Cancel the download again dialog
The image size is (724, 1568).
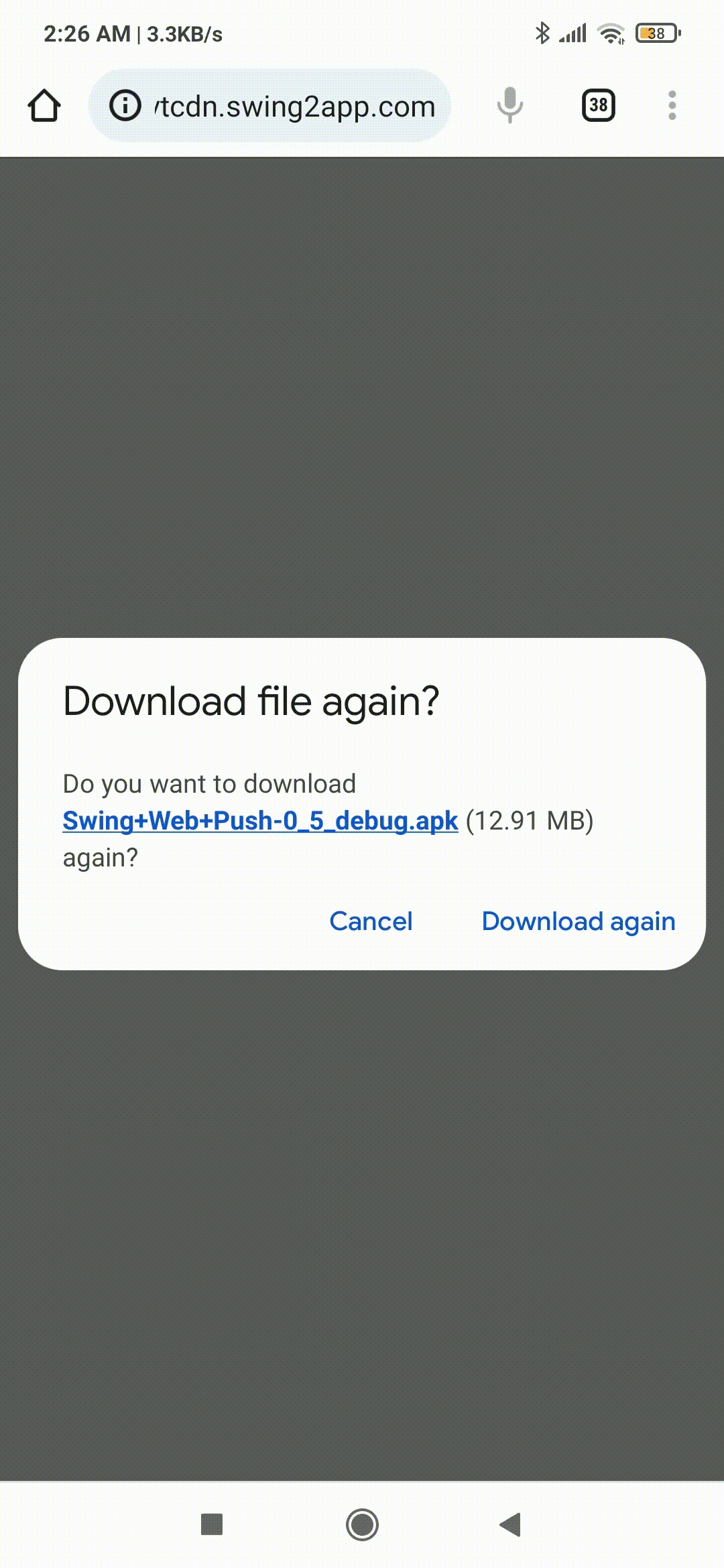pyautogui.click(x=371, y=921)
